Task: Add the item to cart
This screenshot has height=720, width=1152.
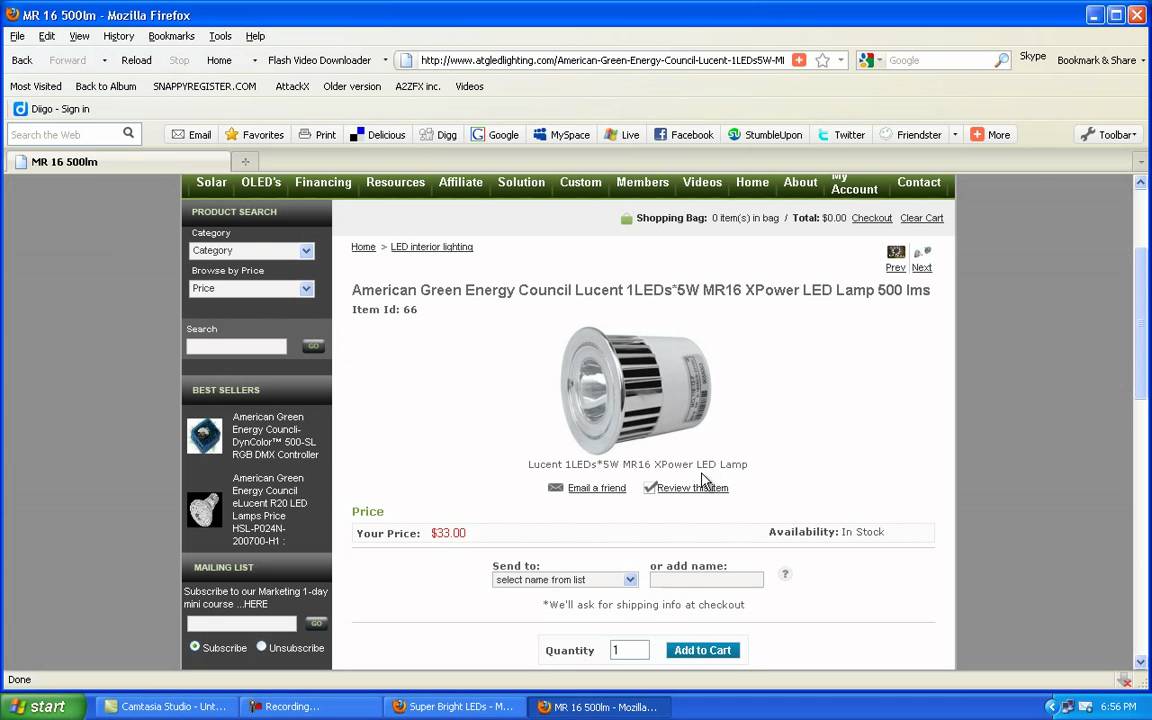Action: pos(702,650)
